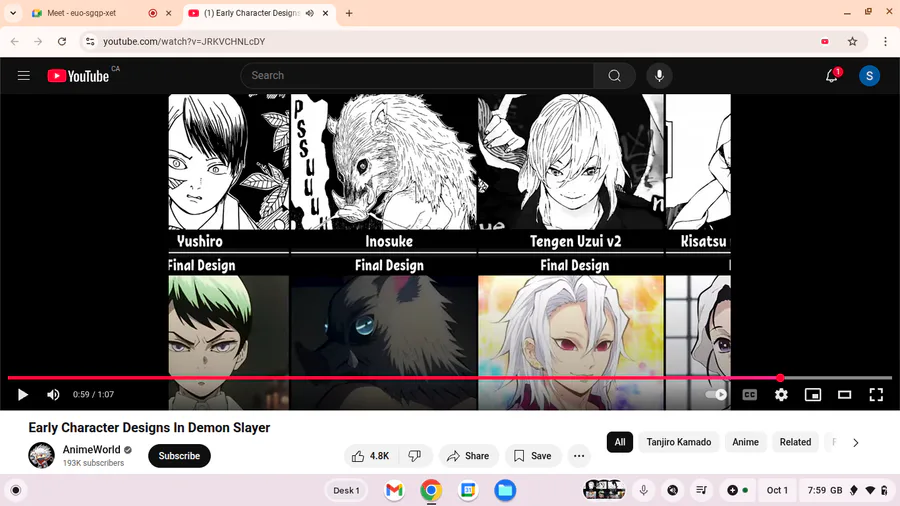The width and height of the screenshot is (900, 506).
Task: Turn on closed captions
Action: click(x=750, y=395)
